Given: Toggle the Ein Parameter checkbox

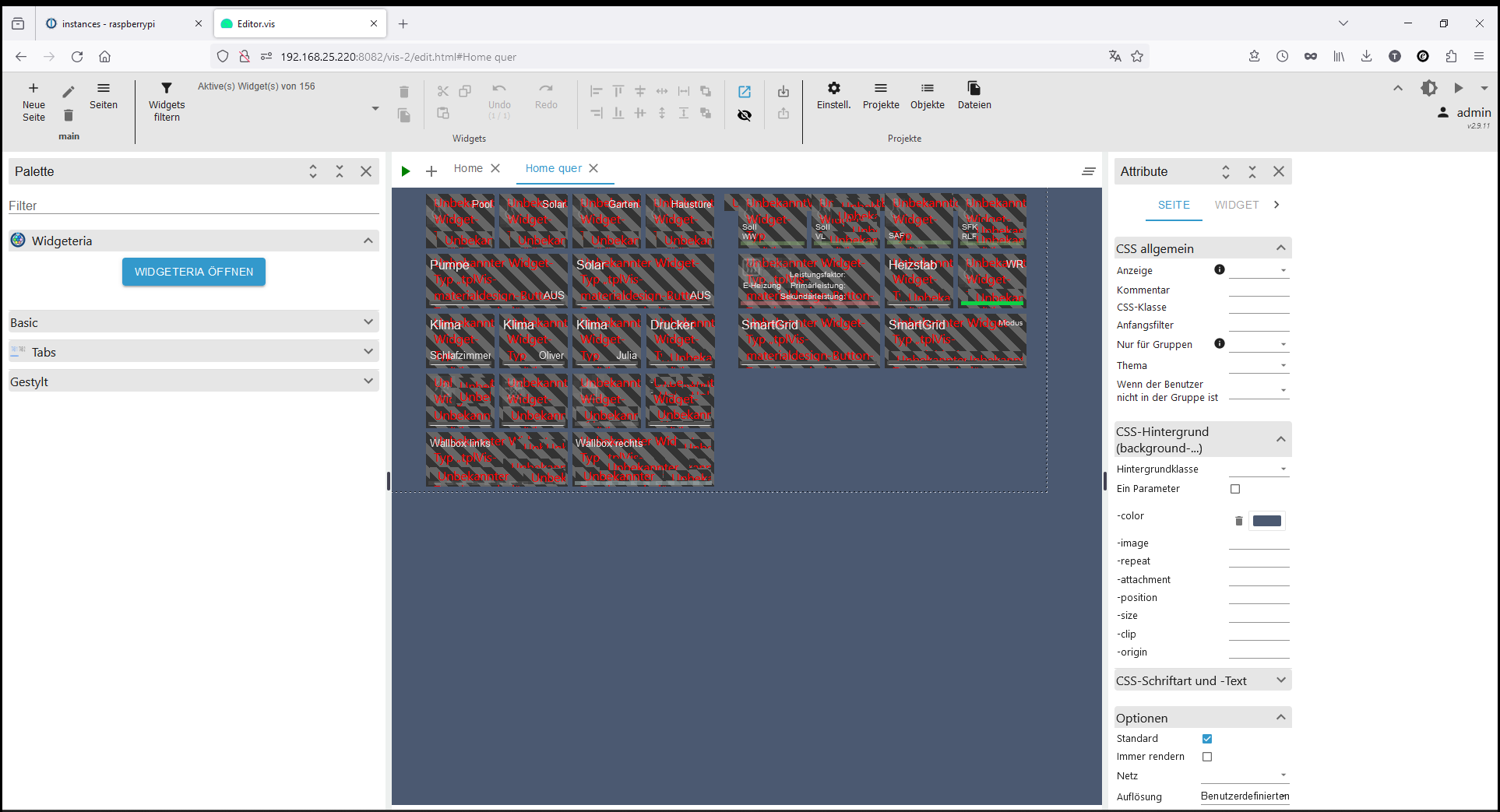Looking at the screenshot, I should pyautogui.click(x=1235, y=489).
